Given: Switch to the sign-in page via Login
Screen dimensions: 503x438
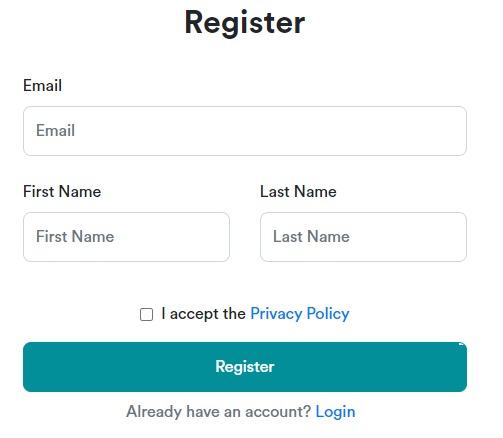Looking at the screenshot, I should tap(335, 412).
